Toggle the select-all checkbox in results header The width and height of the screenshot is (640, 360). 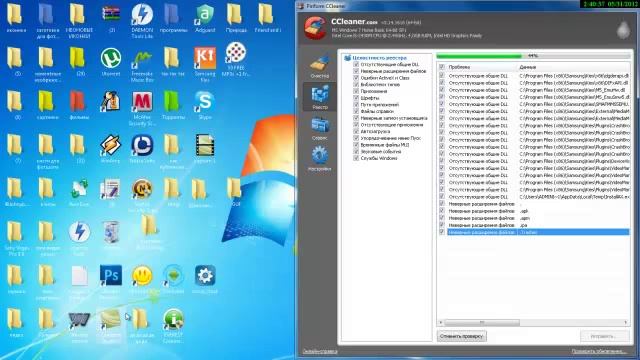pos(441,67)
